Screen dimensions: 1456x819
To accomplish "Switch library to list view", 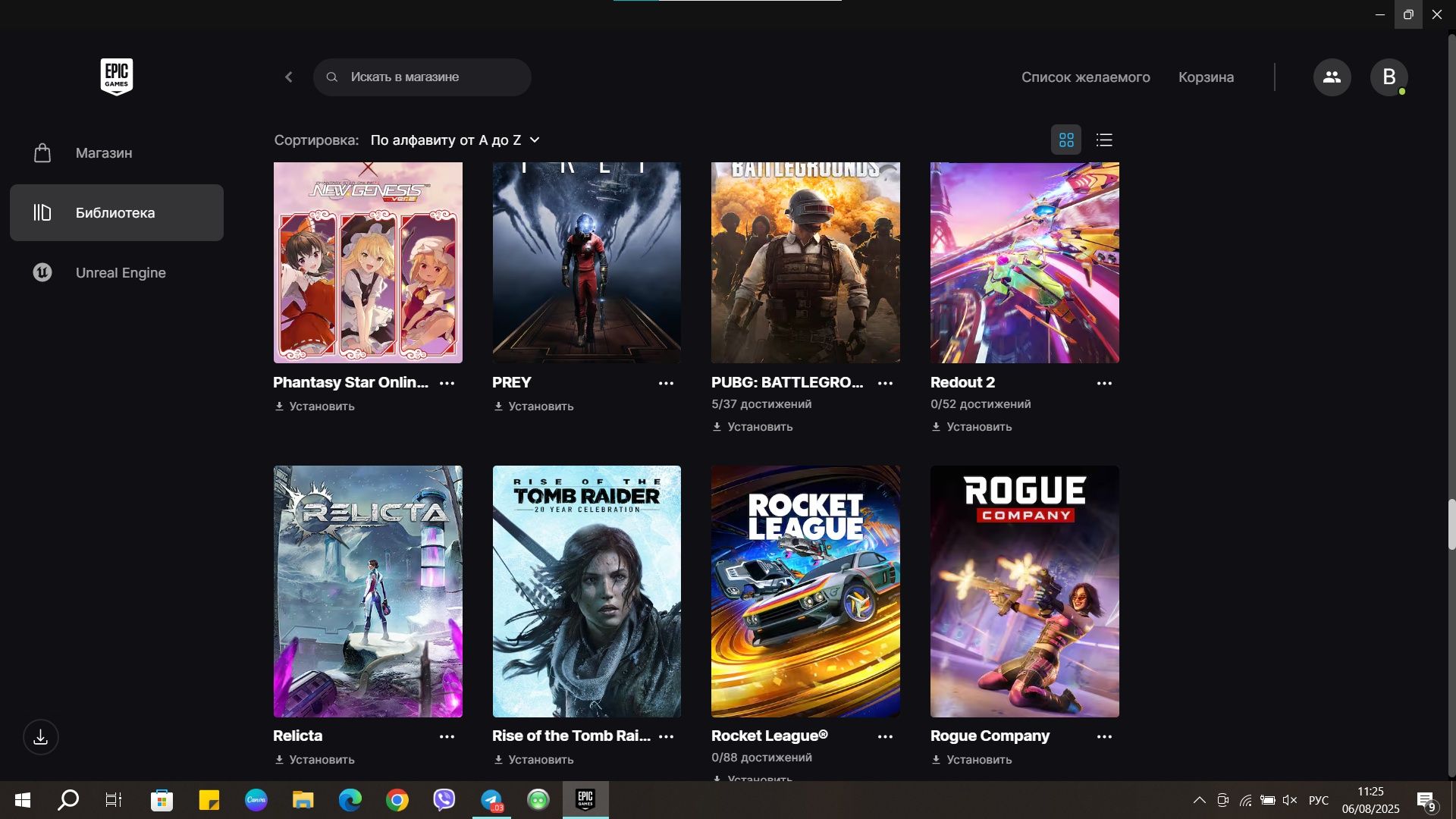I will point(1104,140).
